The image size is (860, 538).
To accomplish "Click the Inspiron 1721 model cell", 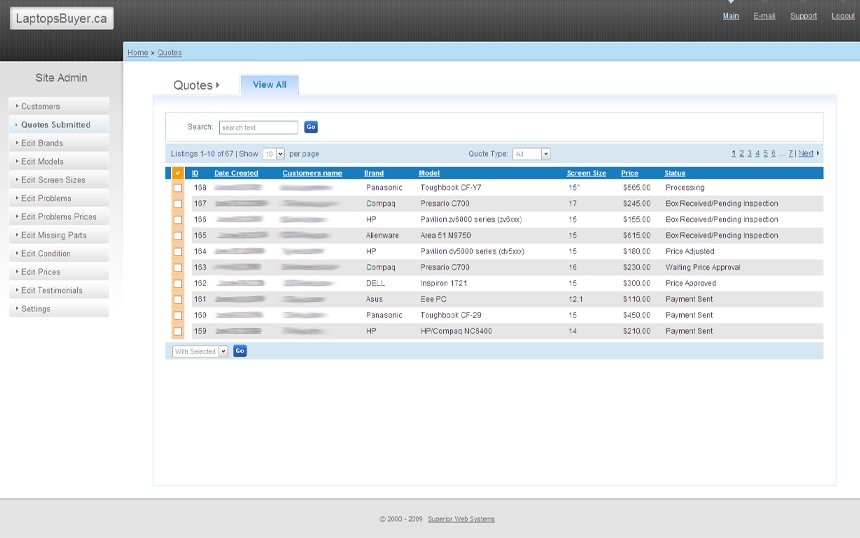I will [444, 284].
